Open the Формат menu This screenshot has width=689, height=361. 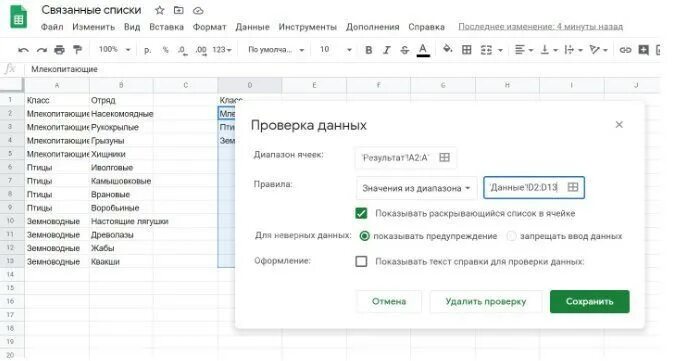(x=209, y=27)
